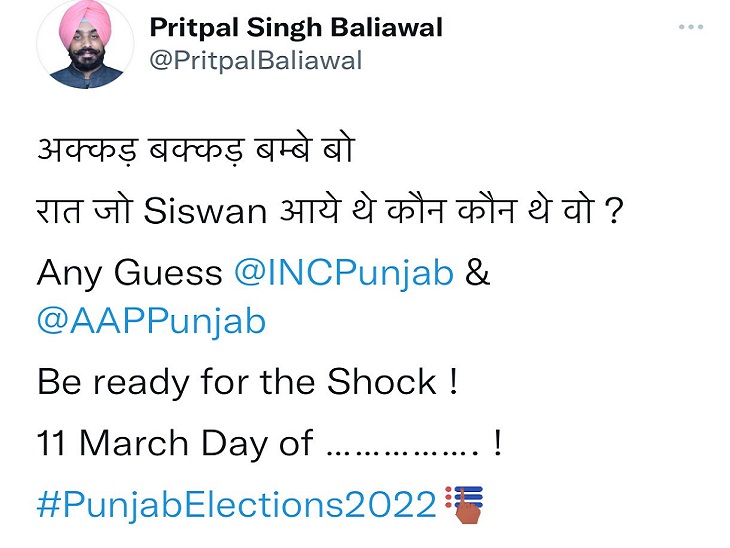The width and height of the screenshot is (730, 548).
Task: Visit the @AAPPunjab mention
Action: [x=151, y=321]
